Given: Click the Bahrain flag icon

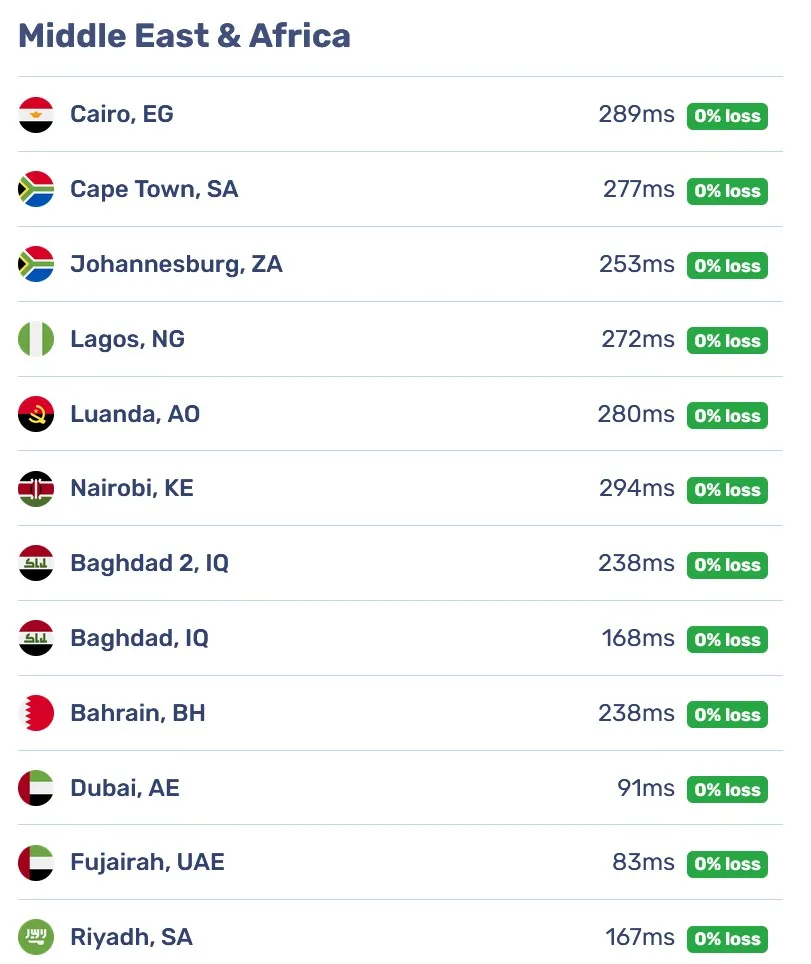Looking at the screenshot, I should point(36,713).
